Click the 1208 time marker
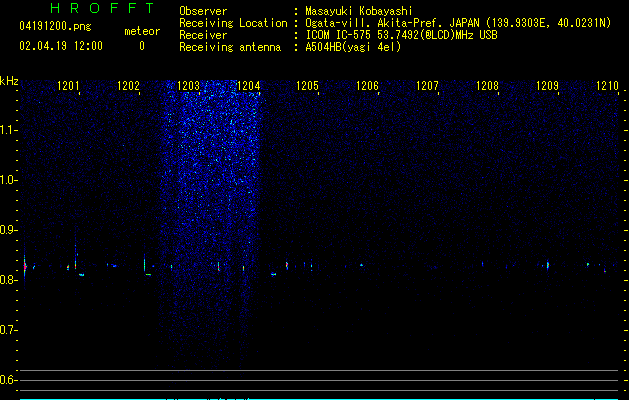This screenshot has height=400, width=629. 487,86
